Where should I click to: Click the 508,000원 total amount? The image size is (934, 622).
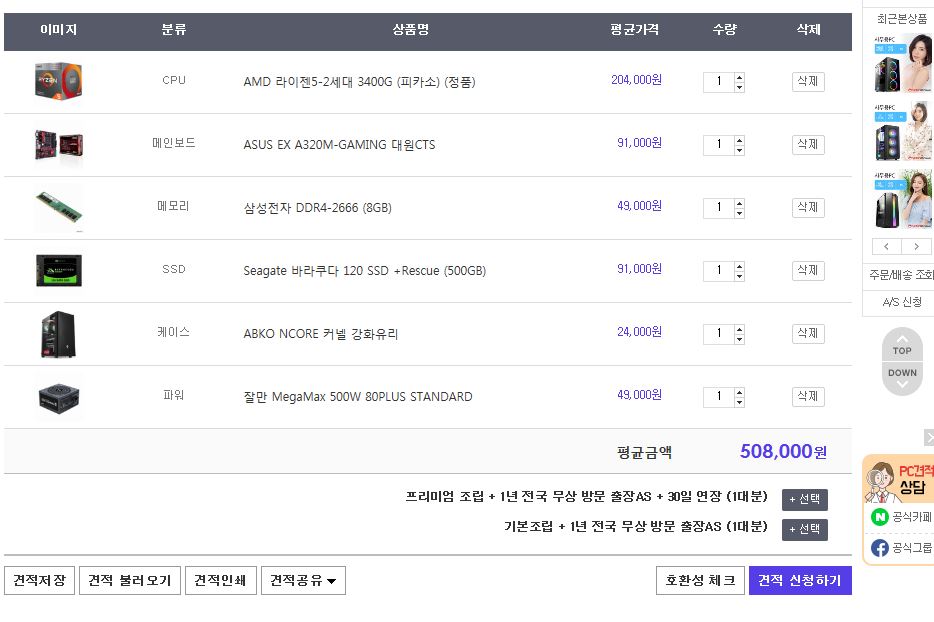click(783, 452)
